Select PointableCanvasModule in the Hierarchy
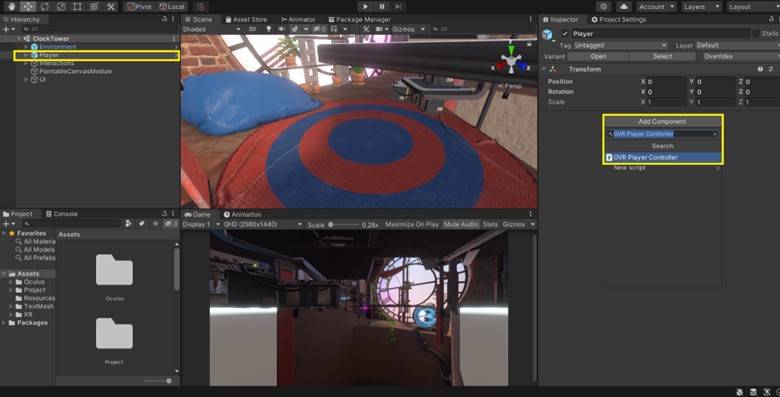780x397 pixels. (76, 71)
